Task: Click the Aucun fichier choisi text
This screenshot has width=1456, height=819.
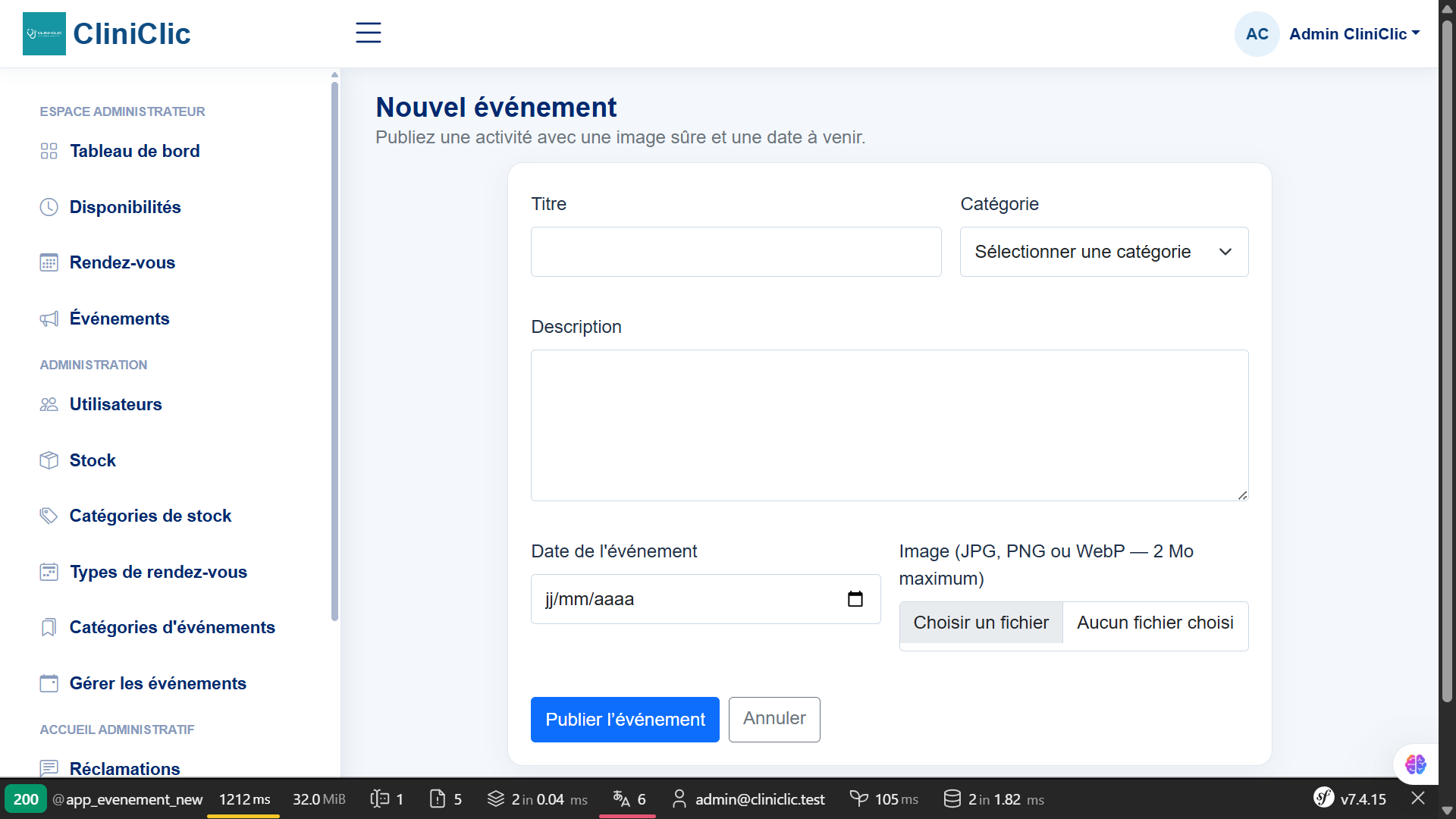Action: pos(1155,623)
